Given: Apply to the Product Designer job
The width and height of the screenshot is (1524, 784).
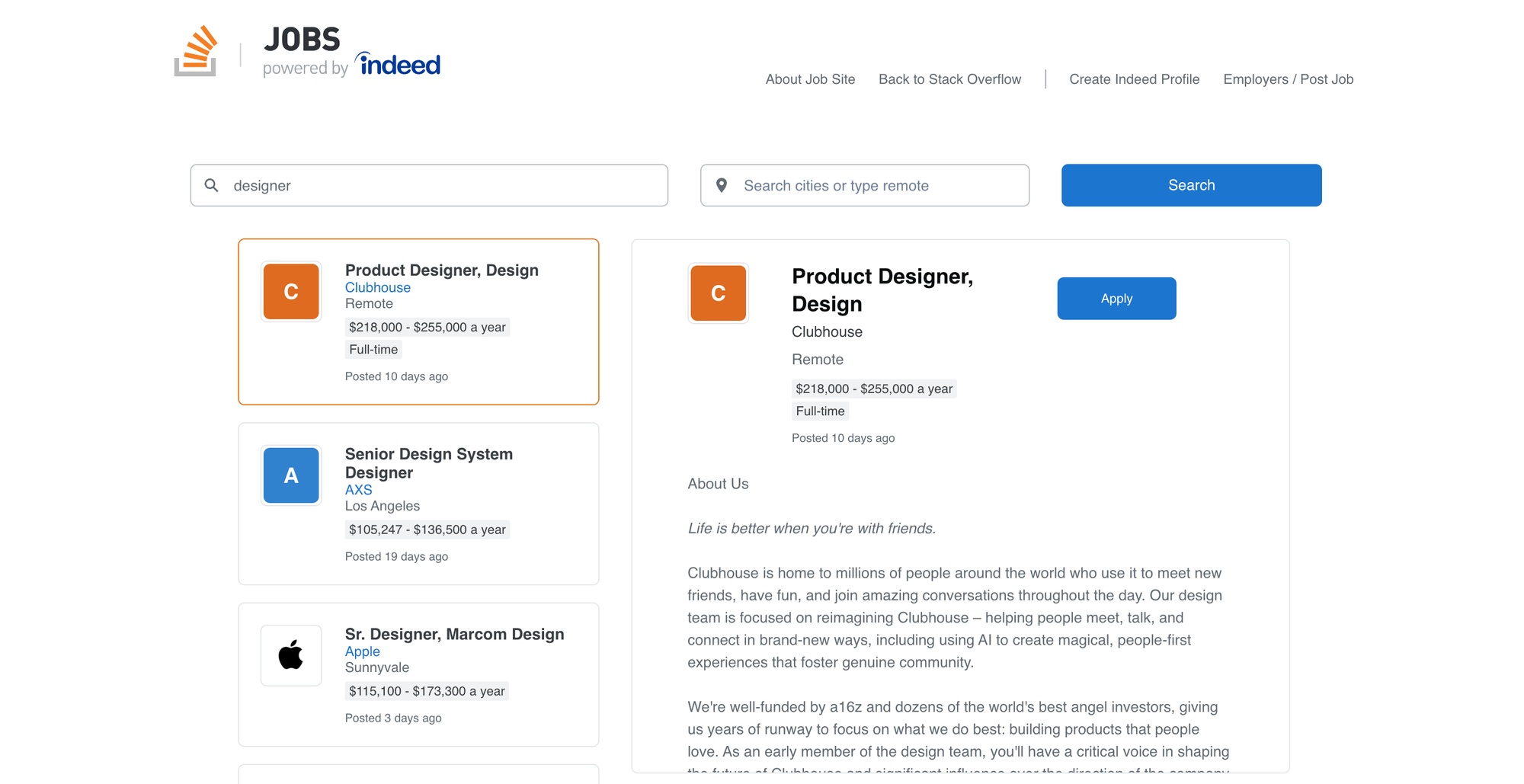Looking at the screenshot, I should pyautogui.click(x=1116, y=299).
